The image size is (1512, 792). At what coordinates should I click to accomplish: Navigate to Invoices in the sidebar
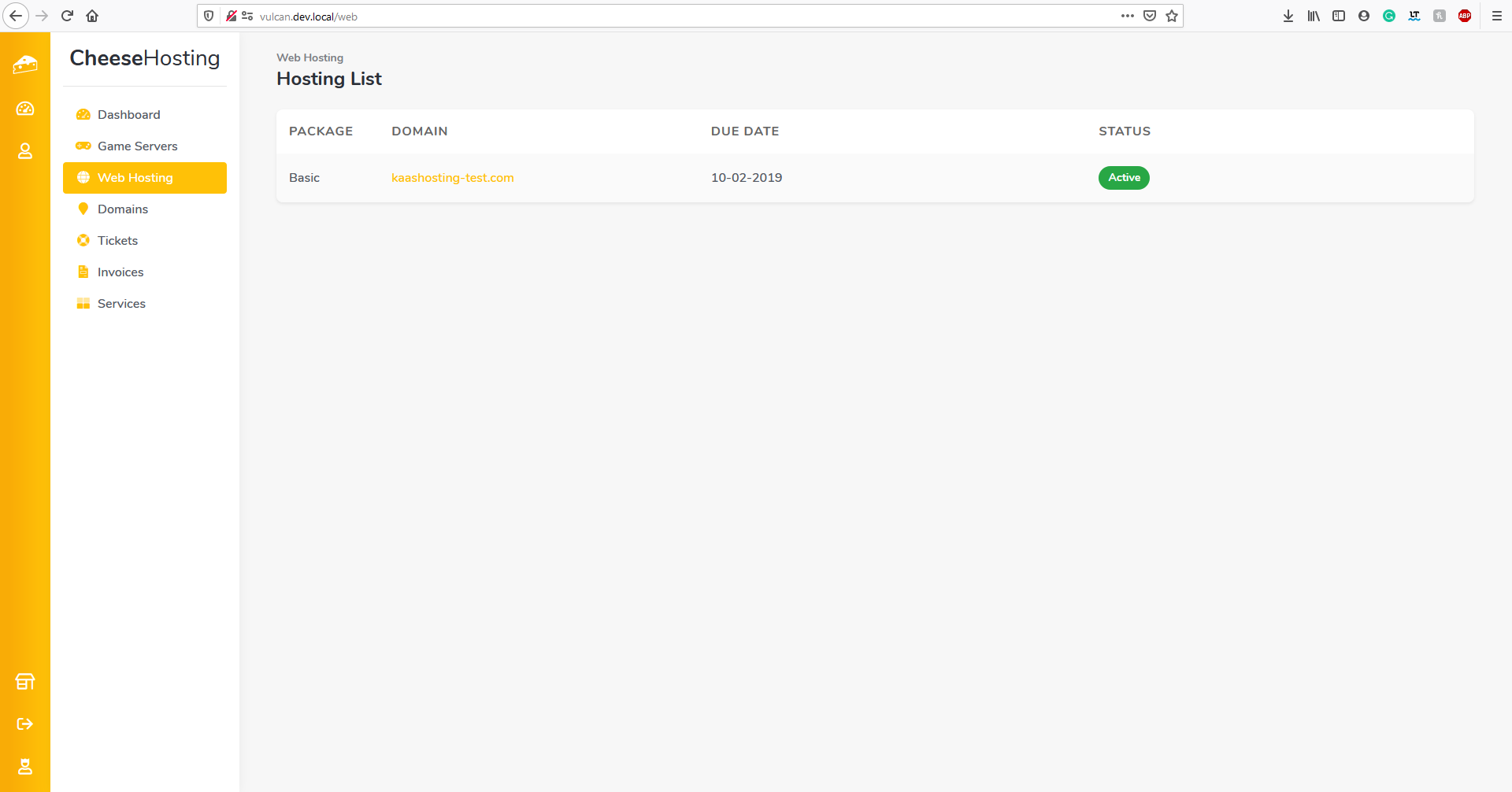coord(120,272)
